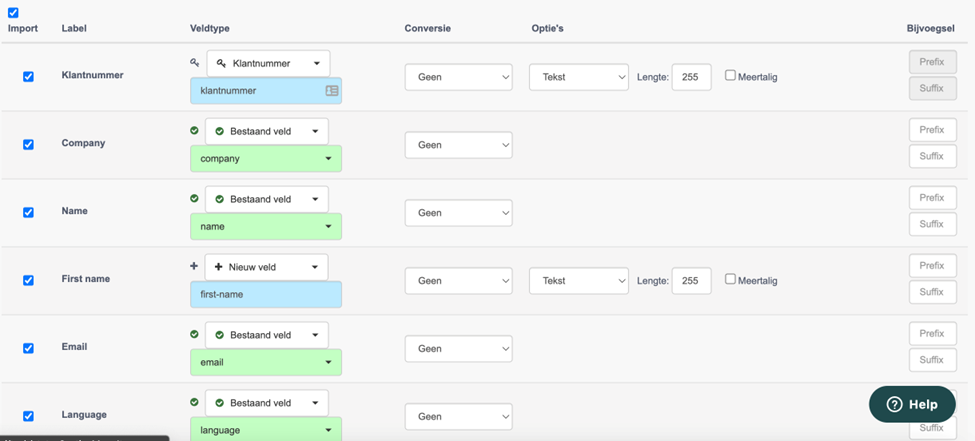
Task: Click the Conversie column header
Action: (428, 29)
